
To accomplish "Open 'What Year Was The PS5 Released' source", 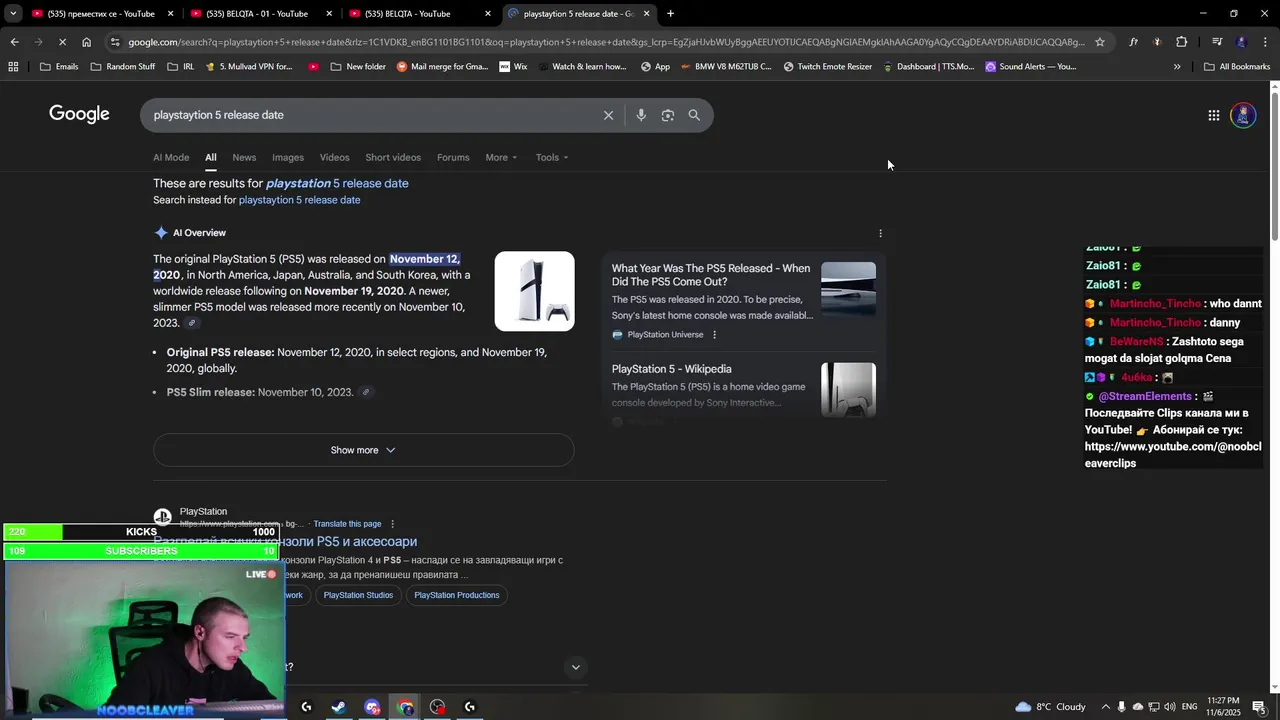I will click(x=711, y=275).
